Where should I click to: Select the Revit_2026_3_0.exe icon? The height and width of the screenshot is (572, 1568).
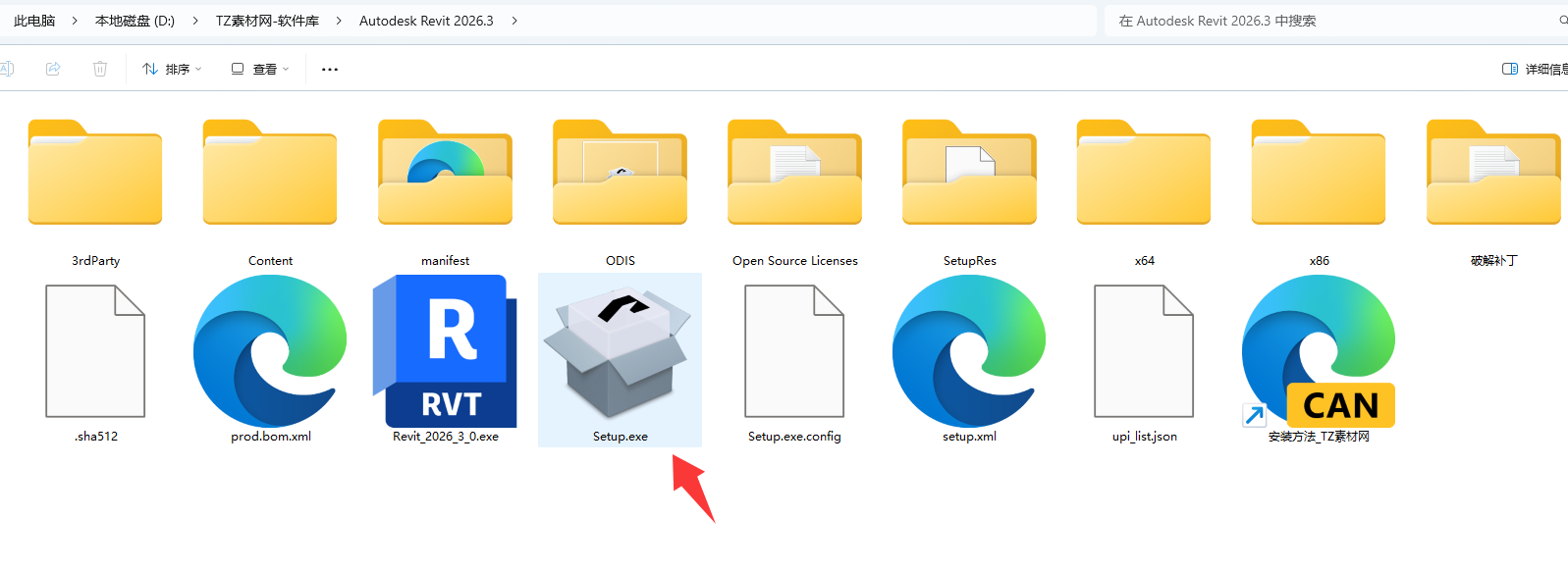click(445, 351)
